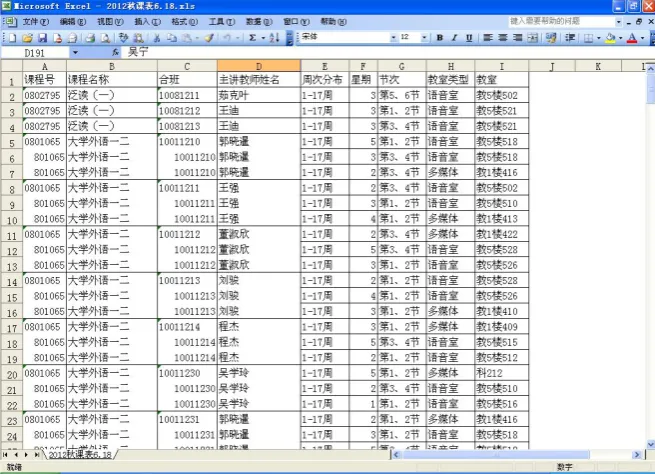The image size is (655, 474).
Task: Open the Name Box dropdown next to D191
Action: pos(75,53)
